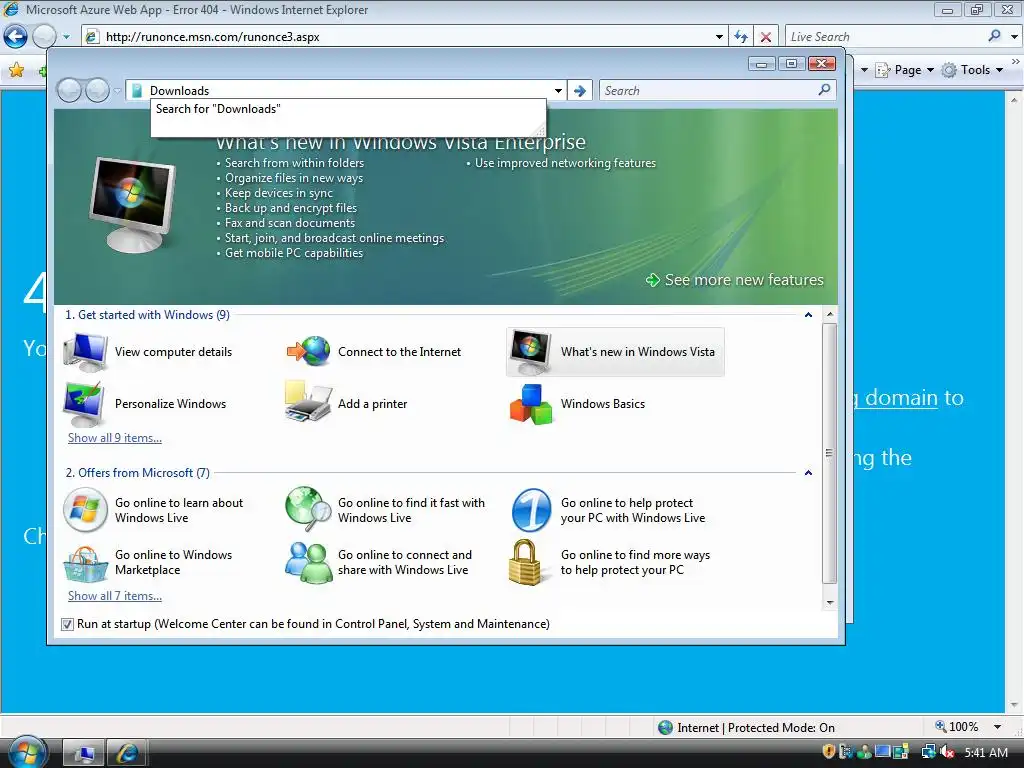Viewport: 1024px width, 768px height.
Task: Click Internet Explorer taskbar button
Action: pos(127,754)
